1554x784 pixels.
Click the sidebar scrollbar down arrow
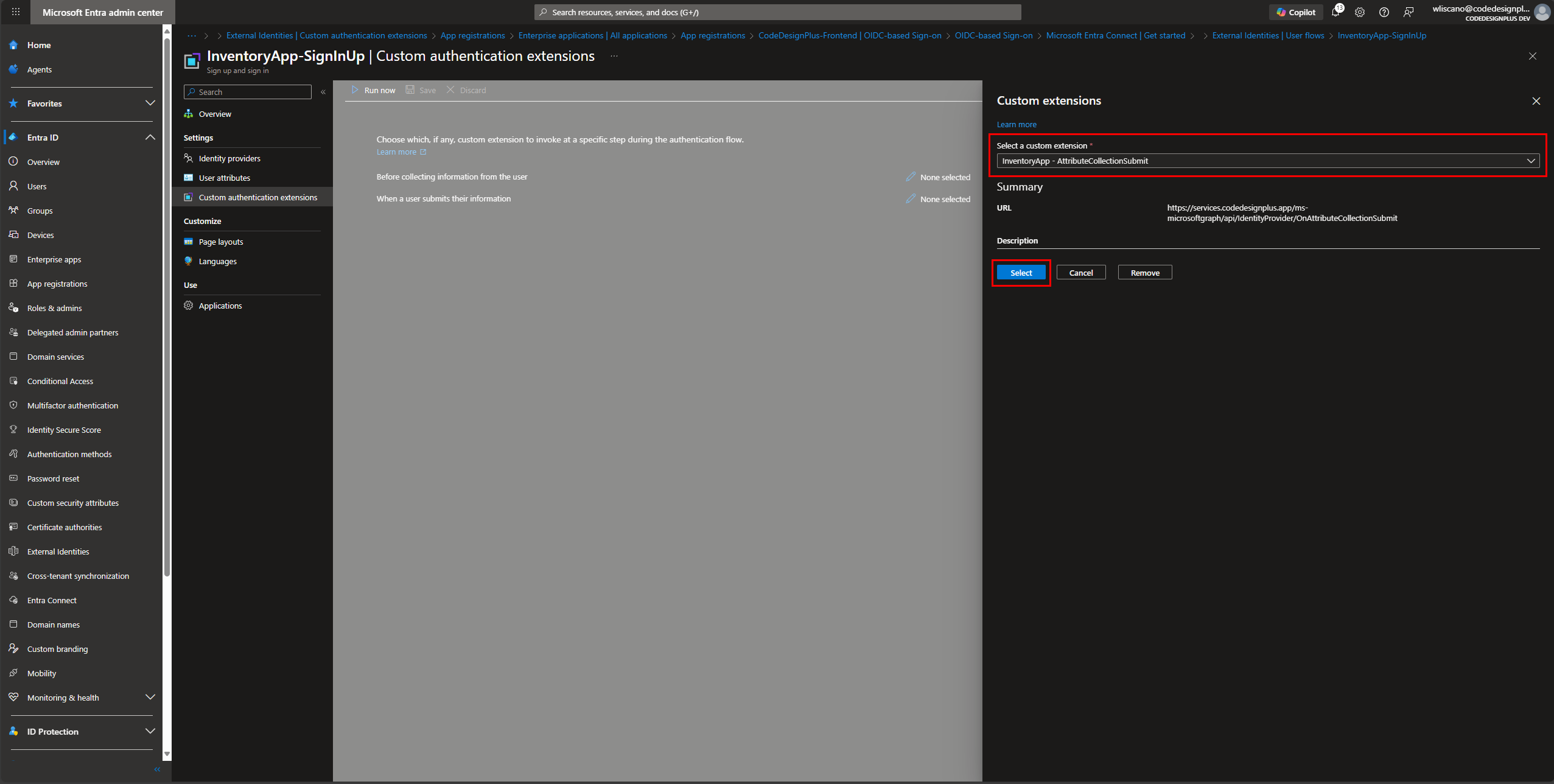167,754
